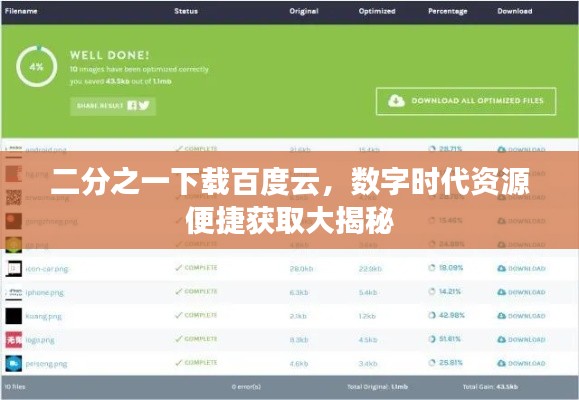Viewport: 579px width, 400px height.
Task: Download optimized peiseng.png via cloud icon
Action: tap(501, 363)
